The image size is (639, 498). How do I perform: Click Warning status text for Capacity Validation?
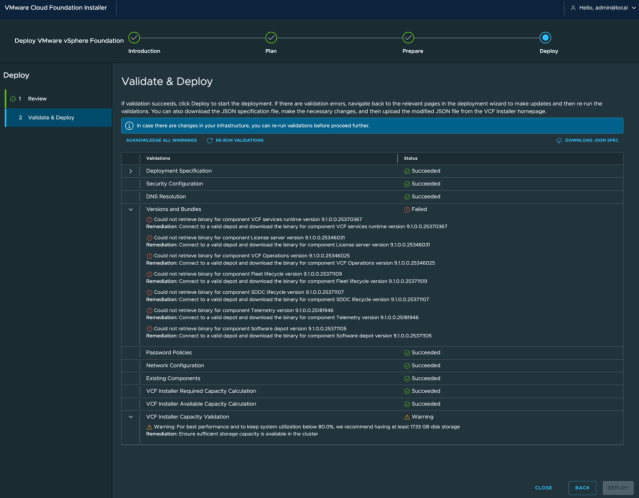422,417
